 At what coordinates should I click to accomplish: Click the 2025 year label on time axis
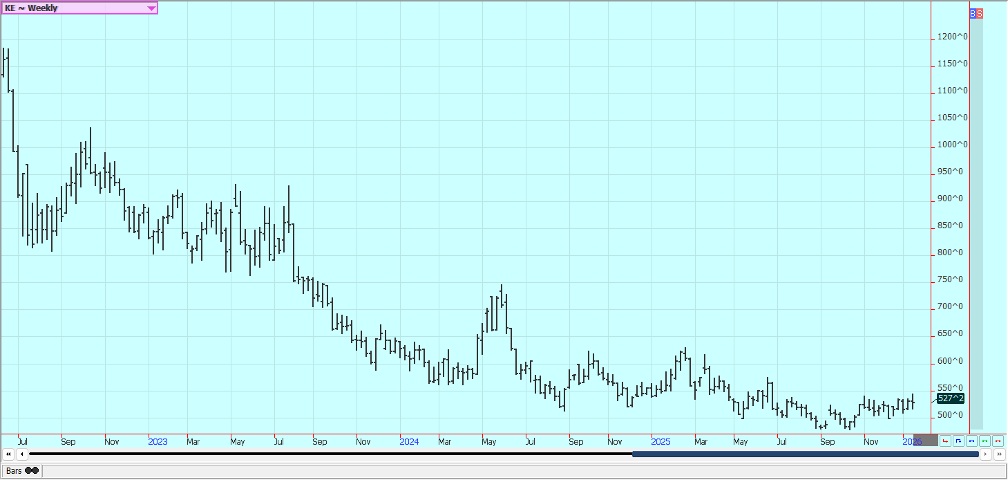coord(659,440)
